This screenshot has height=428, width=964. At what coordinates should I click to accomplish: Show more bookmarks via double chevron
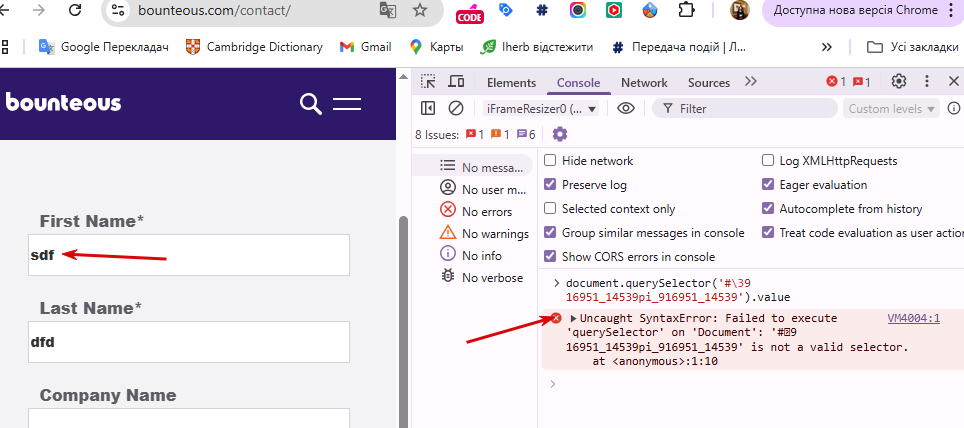coord(827,47)
